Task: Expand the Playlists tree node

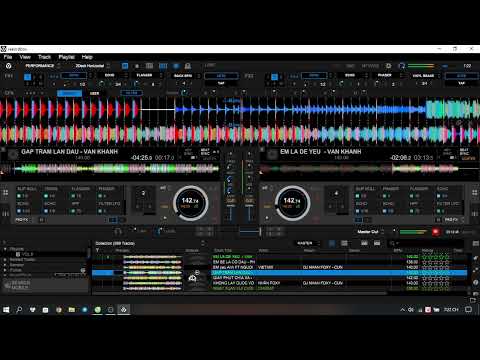Action: pyautogui.click(x=5, y=249)
